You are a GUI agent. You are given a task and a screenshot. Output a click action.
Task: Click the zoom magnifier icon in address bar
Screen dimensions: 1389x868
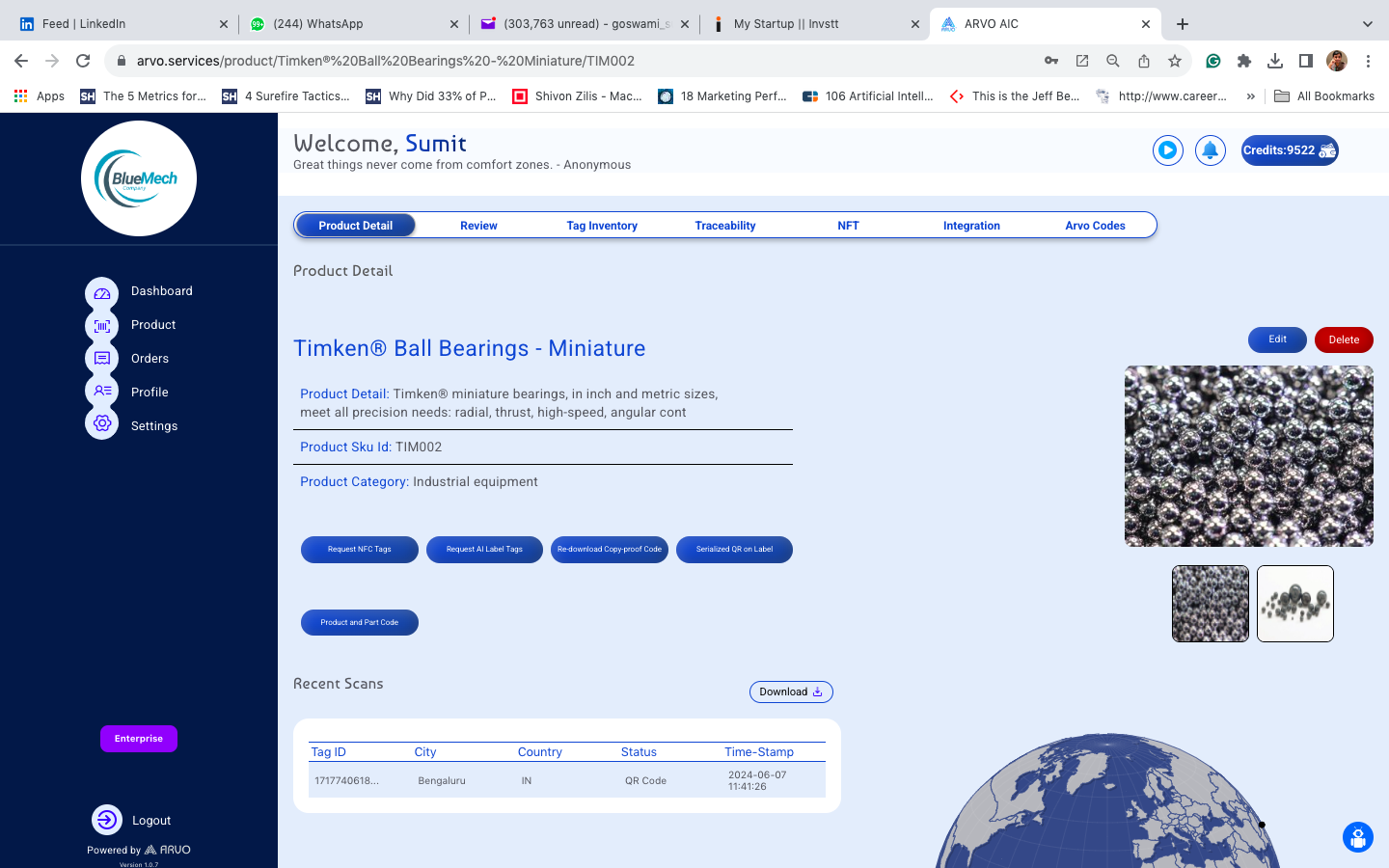pyautogui.click(x=1113, y=61)
